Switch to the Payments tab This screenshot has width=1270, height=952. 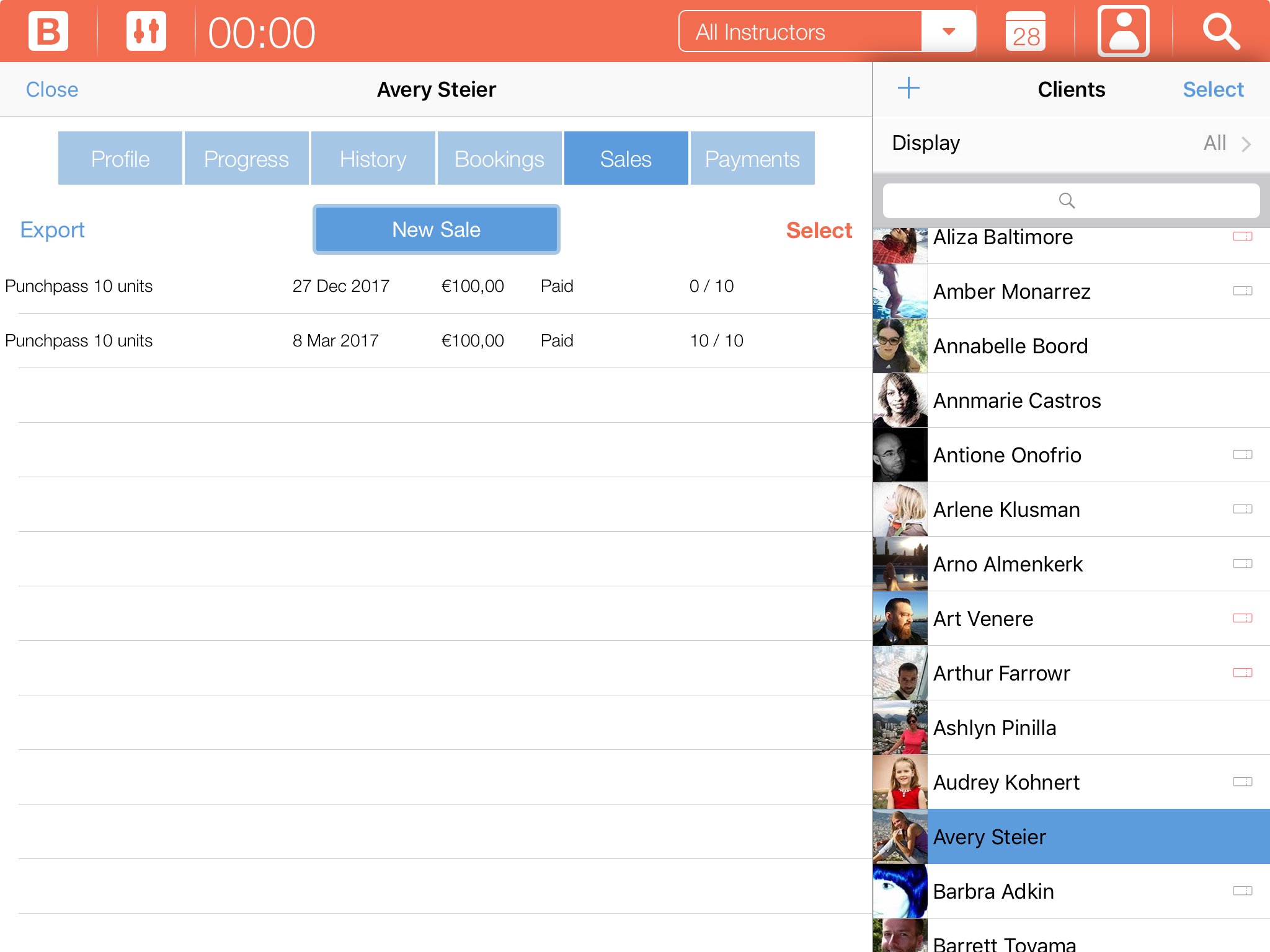coord(752,159)
